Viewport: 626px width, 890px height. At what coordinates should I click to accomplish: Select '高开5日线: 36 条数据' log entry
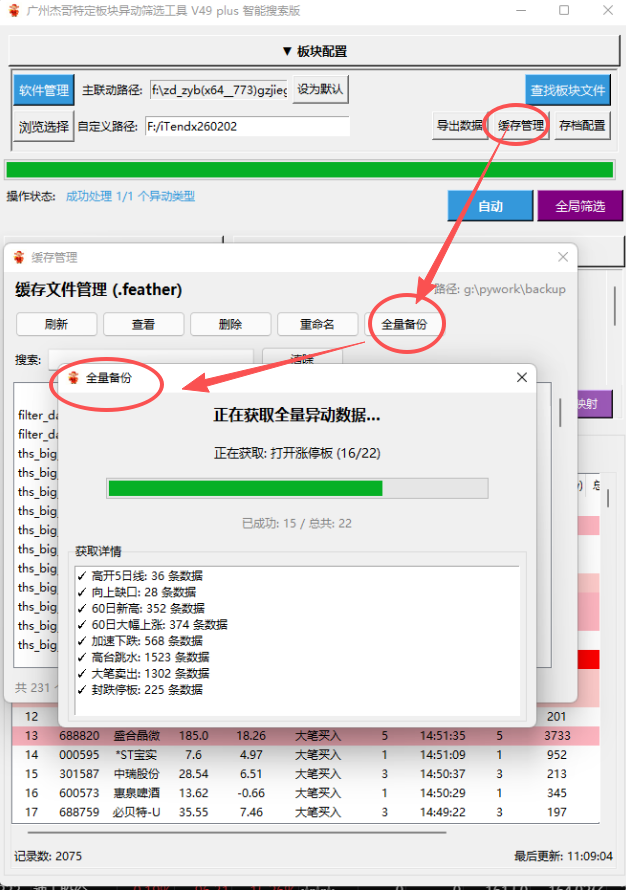pos(140,576)
